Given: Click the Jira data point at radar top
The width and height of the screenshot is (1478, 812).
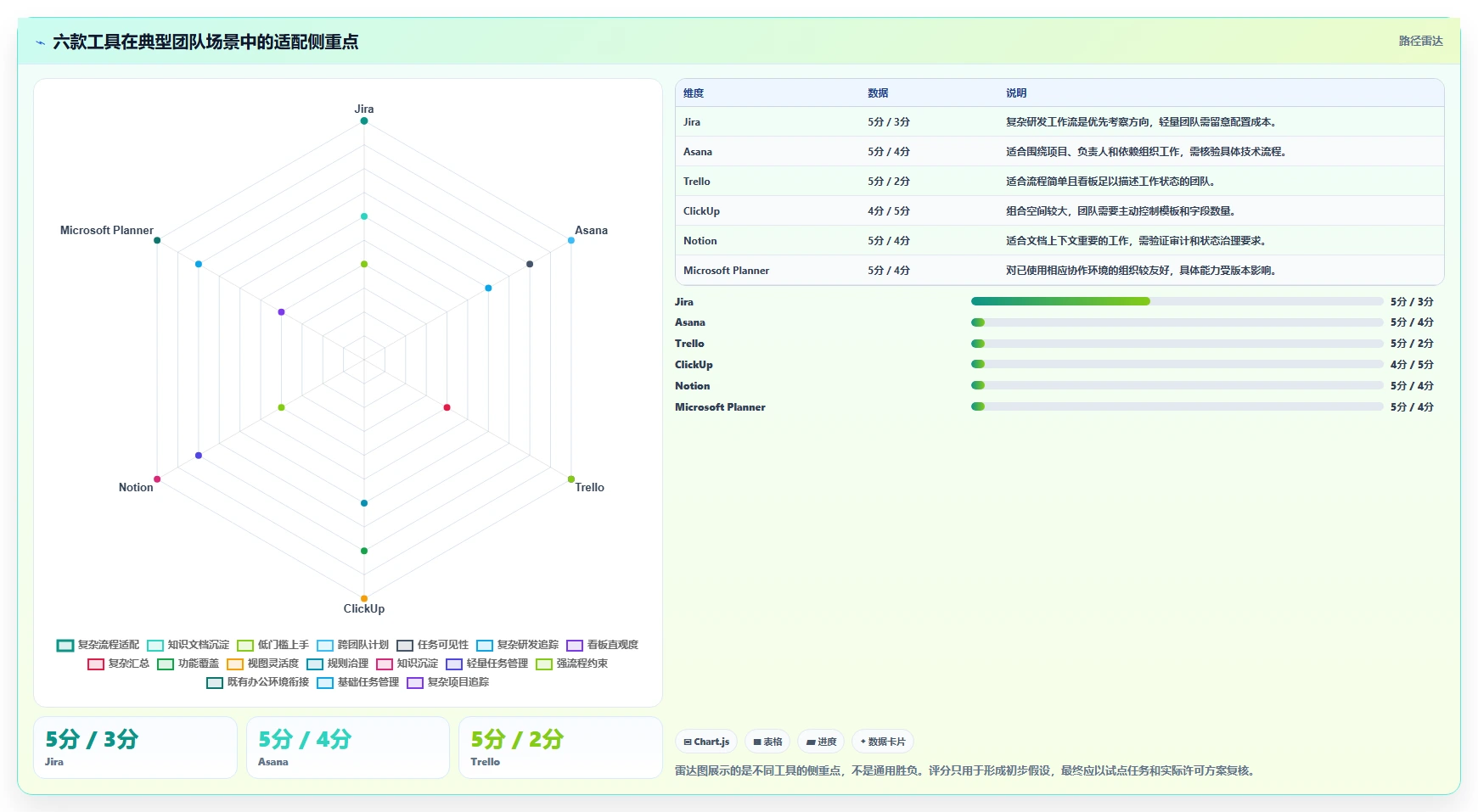Looking at the screenshot, I should click(364, 120).
